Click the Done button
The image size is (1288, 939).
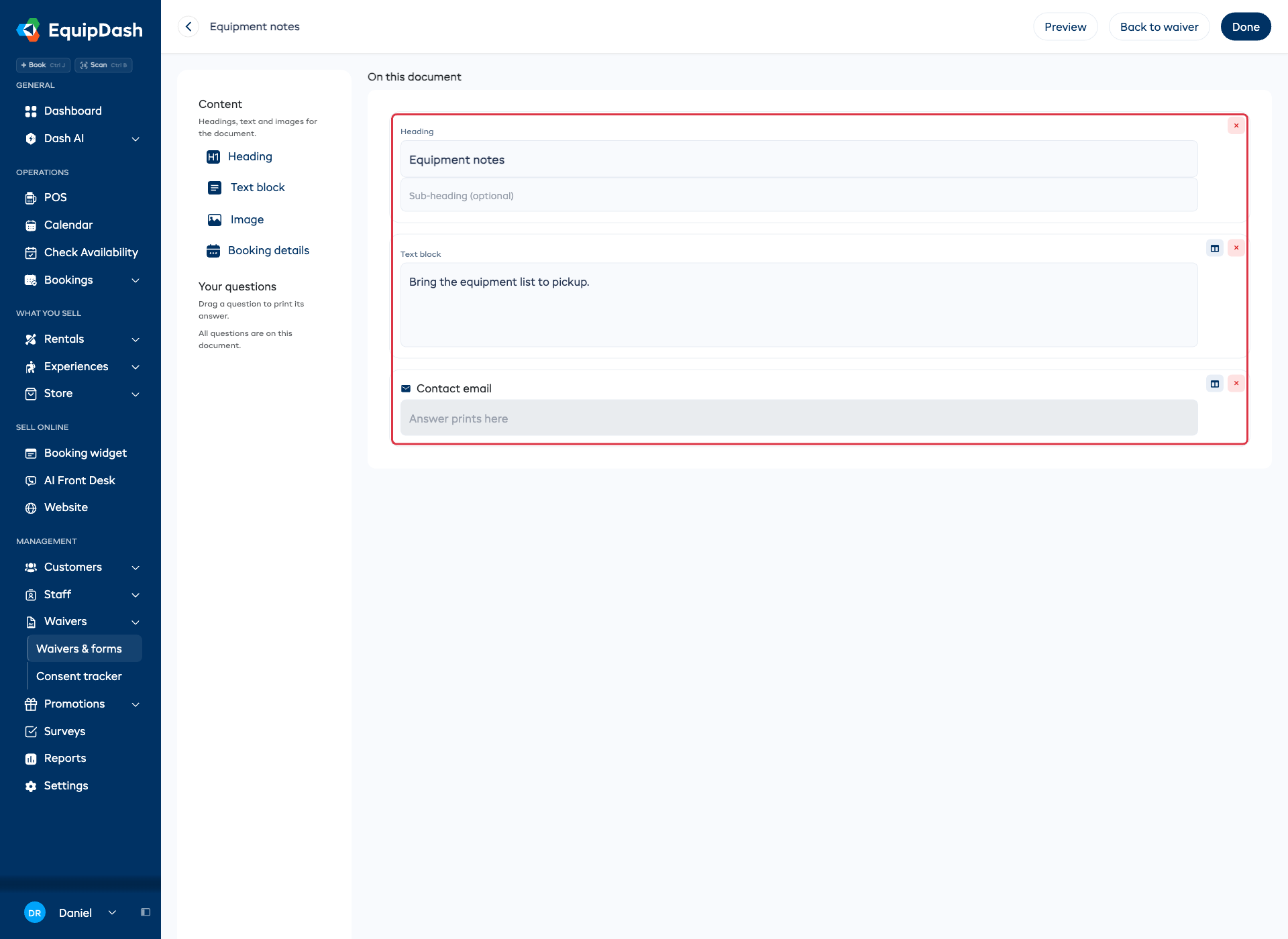(x=1246, y=27)
